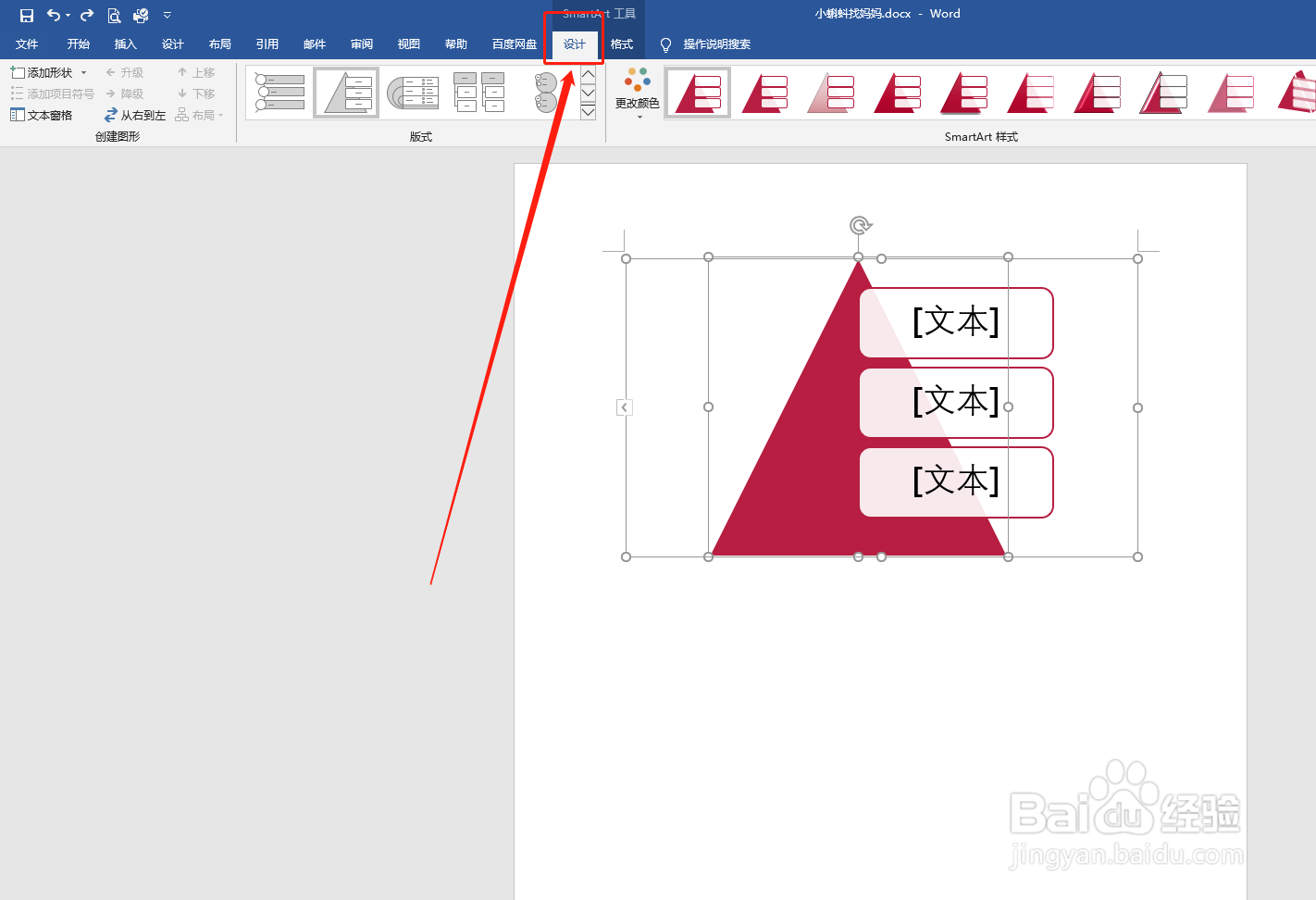Apply the sixth SmartArt style thumbnail

(x=1031, y=93)
